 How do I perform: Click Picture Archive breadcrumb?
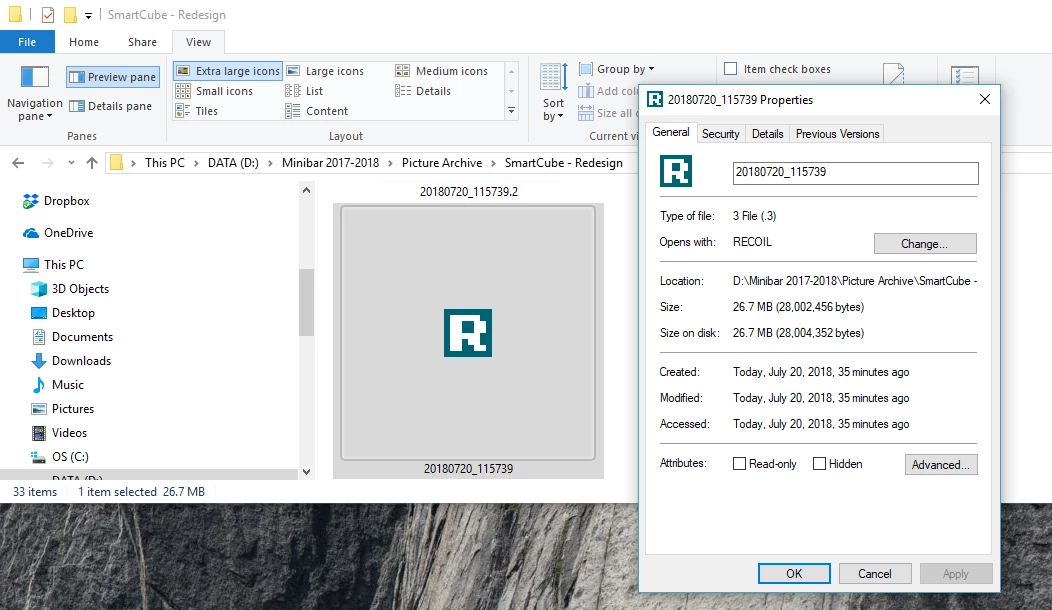pyautogui.click(x=441, y=163)
